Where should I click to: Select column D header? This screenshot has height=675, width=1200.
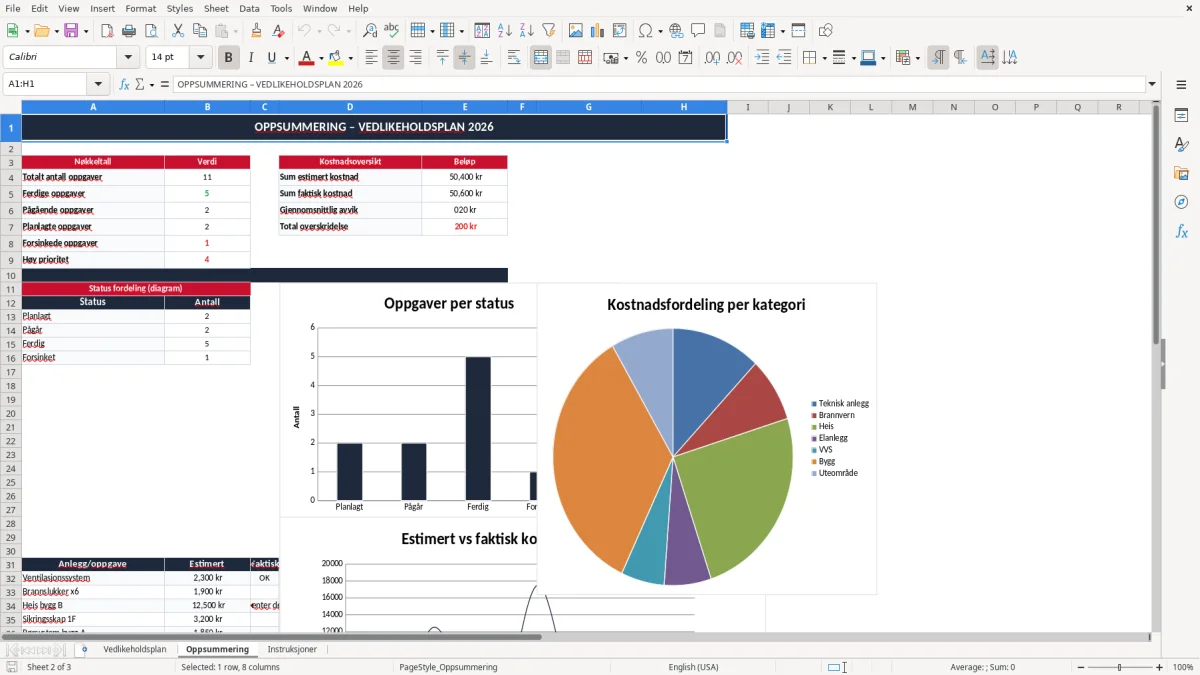click(350, 107)
